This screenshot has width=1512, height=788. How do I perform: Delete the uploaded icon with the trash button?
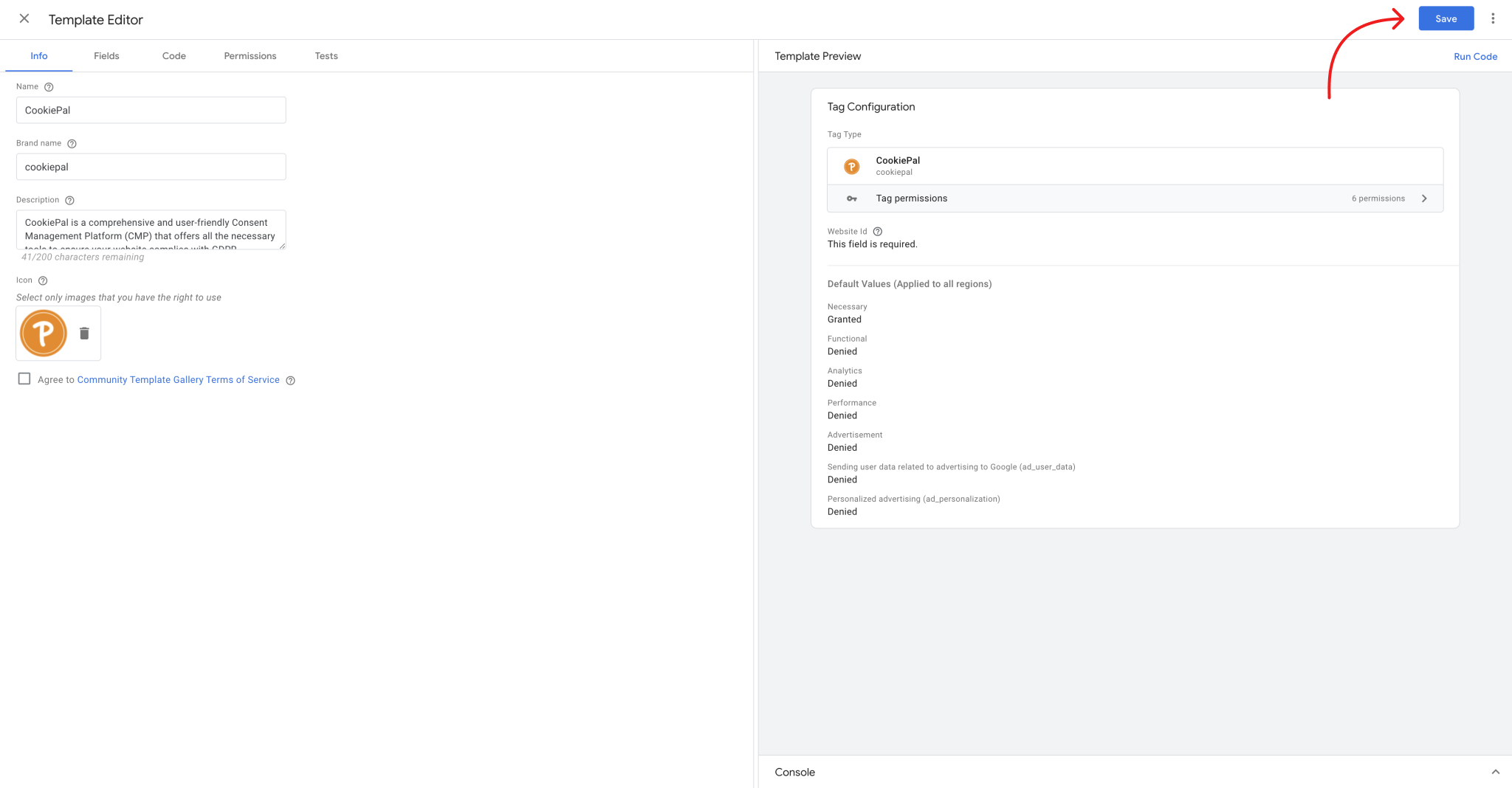[84, 333]
